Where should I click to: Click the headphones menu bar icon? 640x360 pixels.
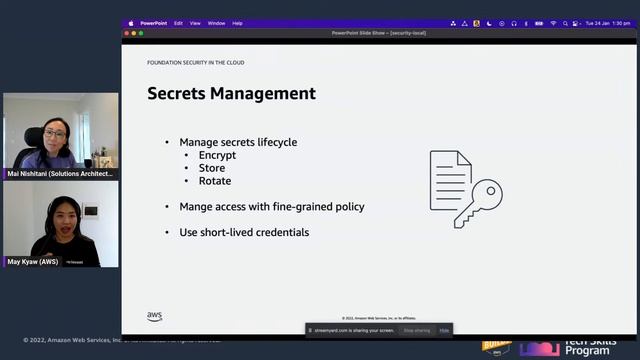coord(514,24)
